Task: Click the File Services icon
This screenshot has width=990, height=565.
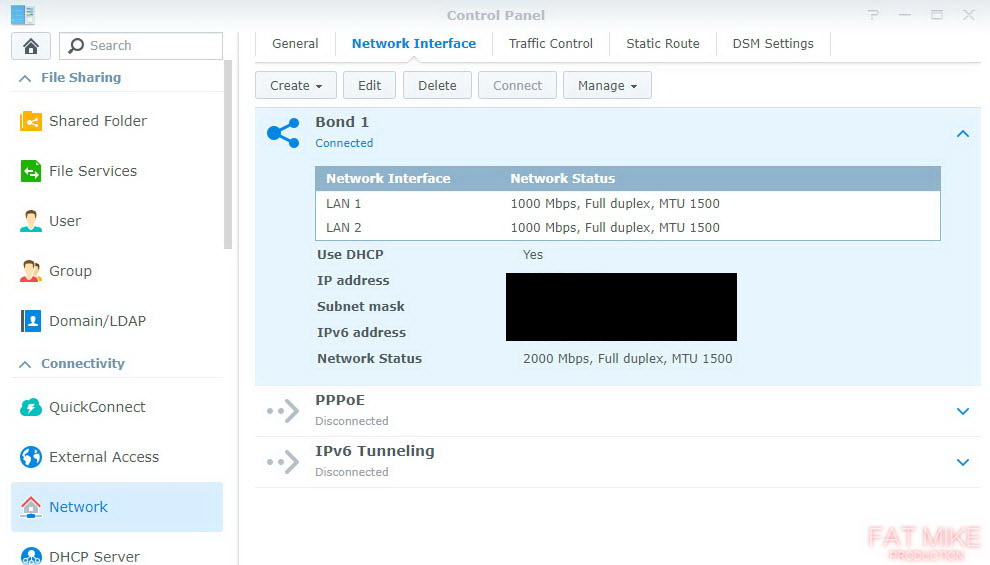Action: [31, 171]
